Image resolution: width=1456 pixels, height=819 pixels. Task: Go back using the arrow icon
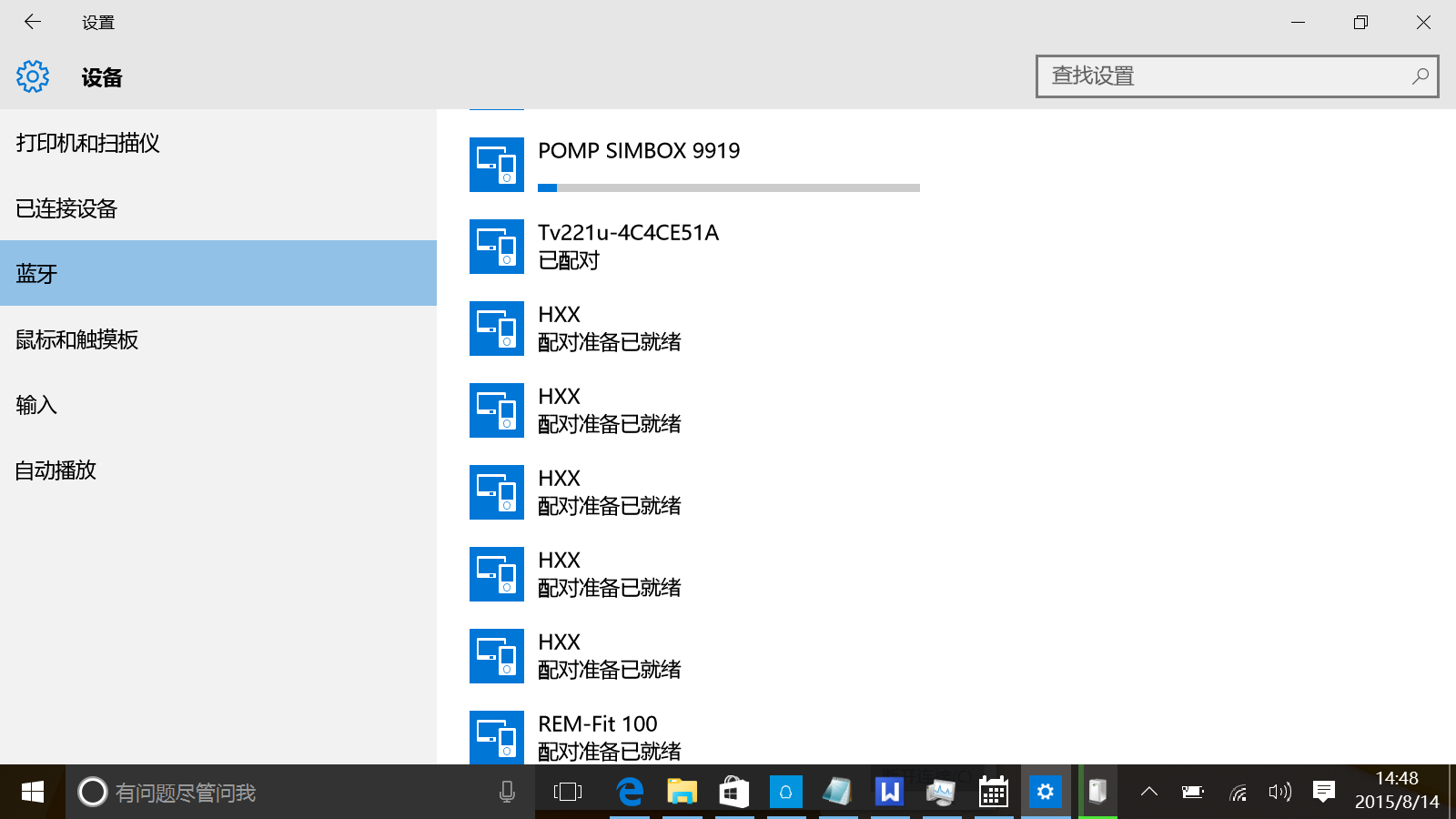[33, 22]
